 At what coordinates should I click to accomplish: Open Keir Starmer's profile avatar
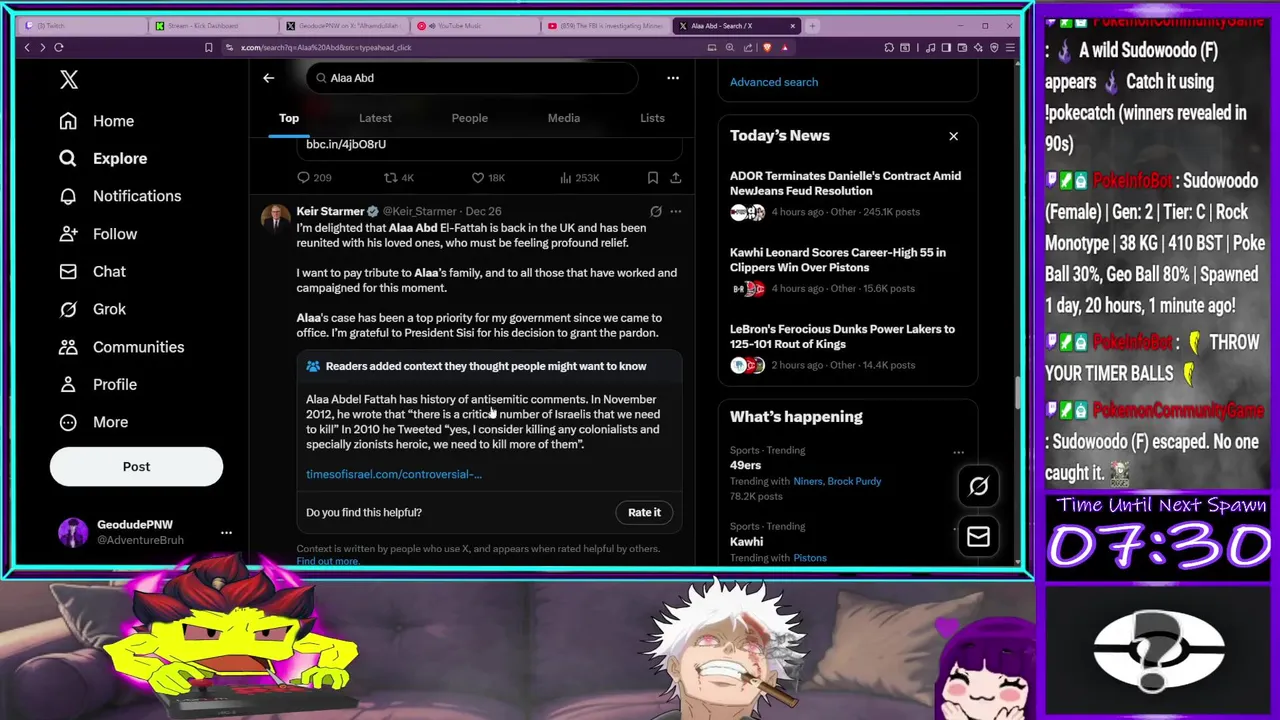click(275, 219)
